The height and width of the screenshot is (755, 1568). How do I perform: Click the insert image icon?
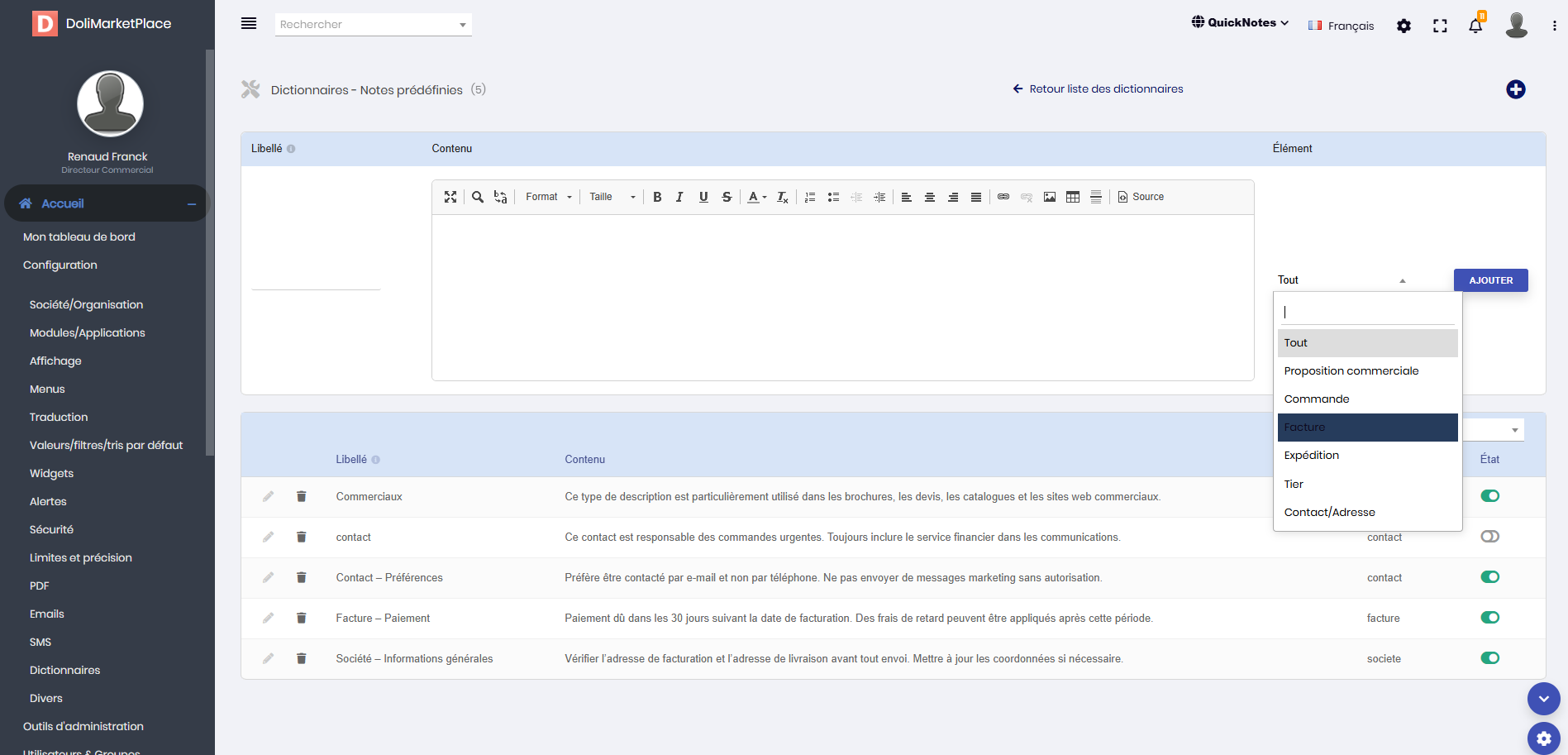click(x=1049, y=197)
